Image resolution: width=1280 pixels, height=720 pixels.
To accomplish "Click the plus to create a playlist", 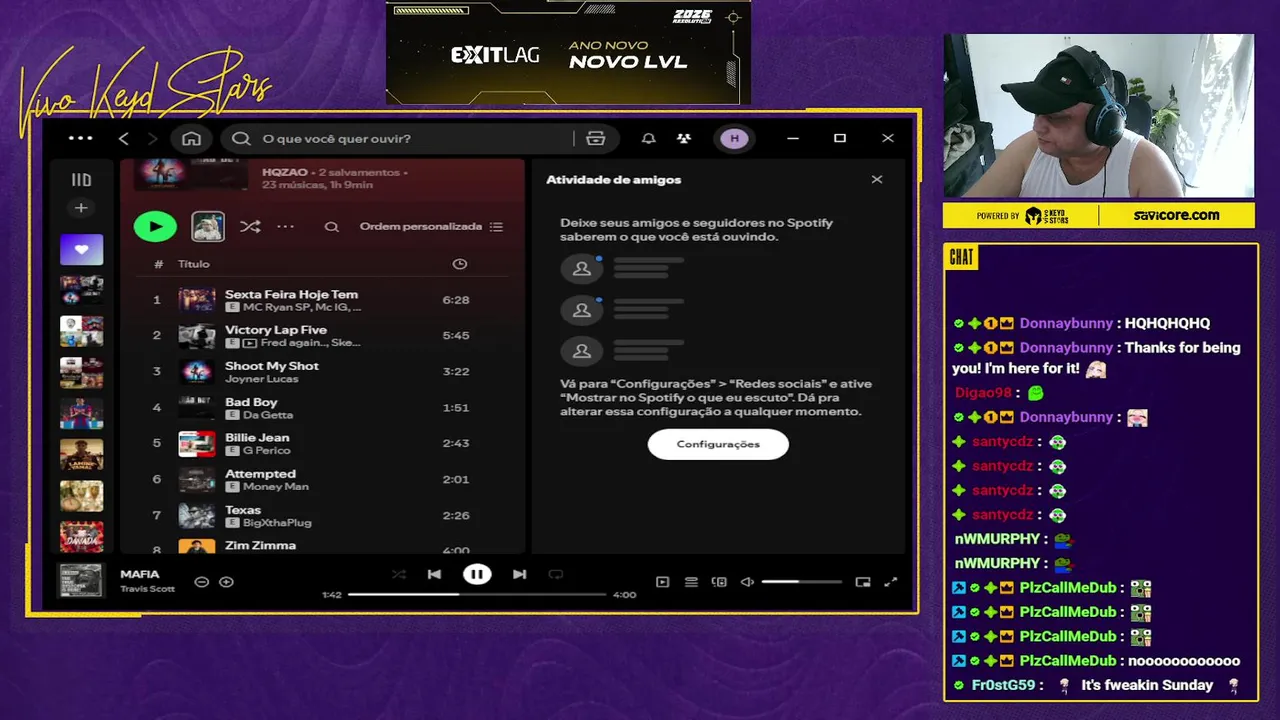I will 81,208.
